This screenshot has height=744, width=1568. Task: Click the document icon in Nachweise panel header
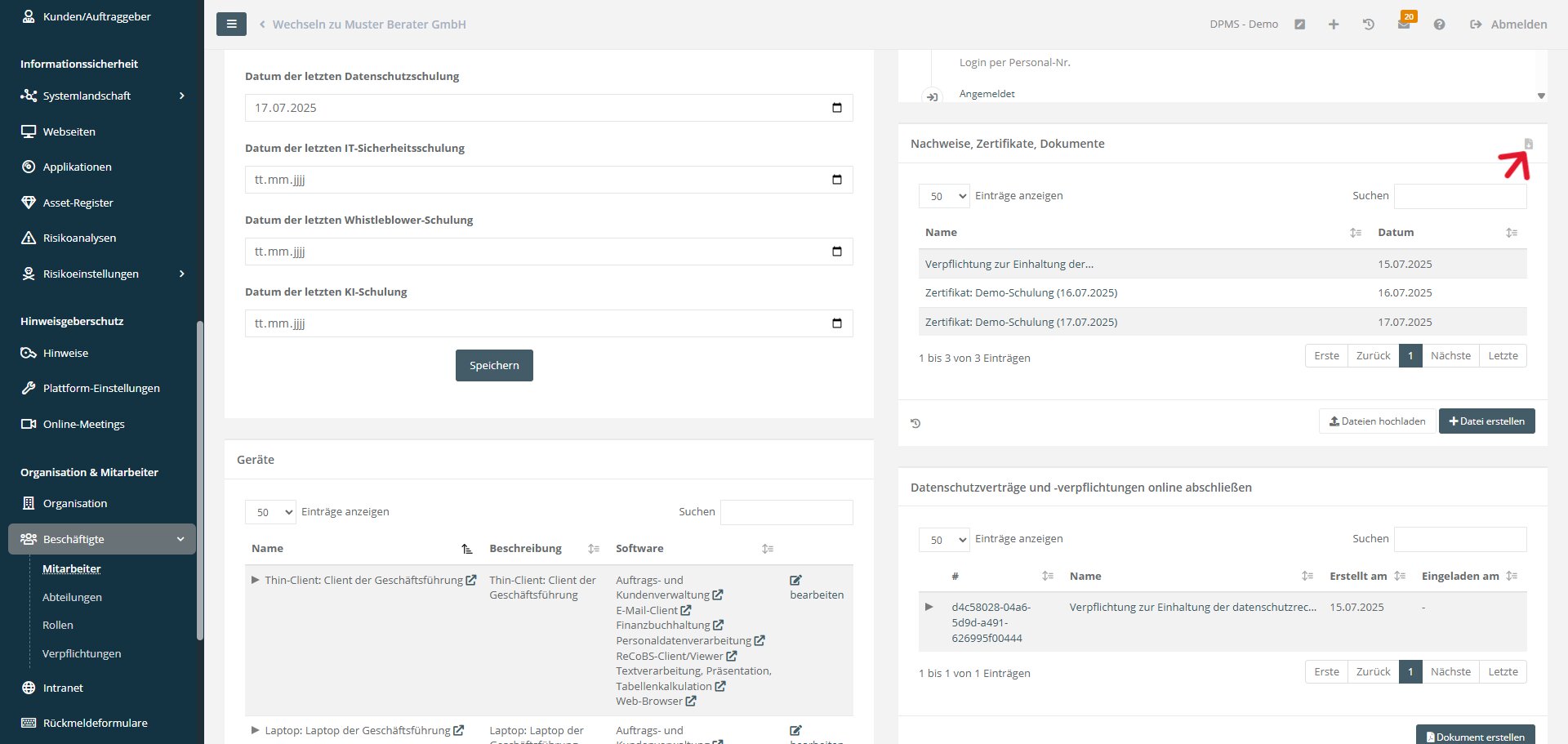click(x=1529, y=144)
